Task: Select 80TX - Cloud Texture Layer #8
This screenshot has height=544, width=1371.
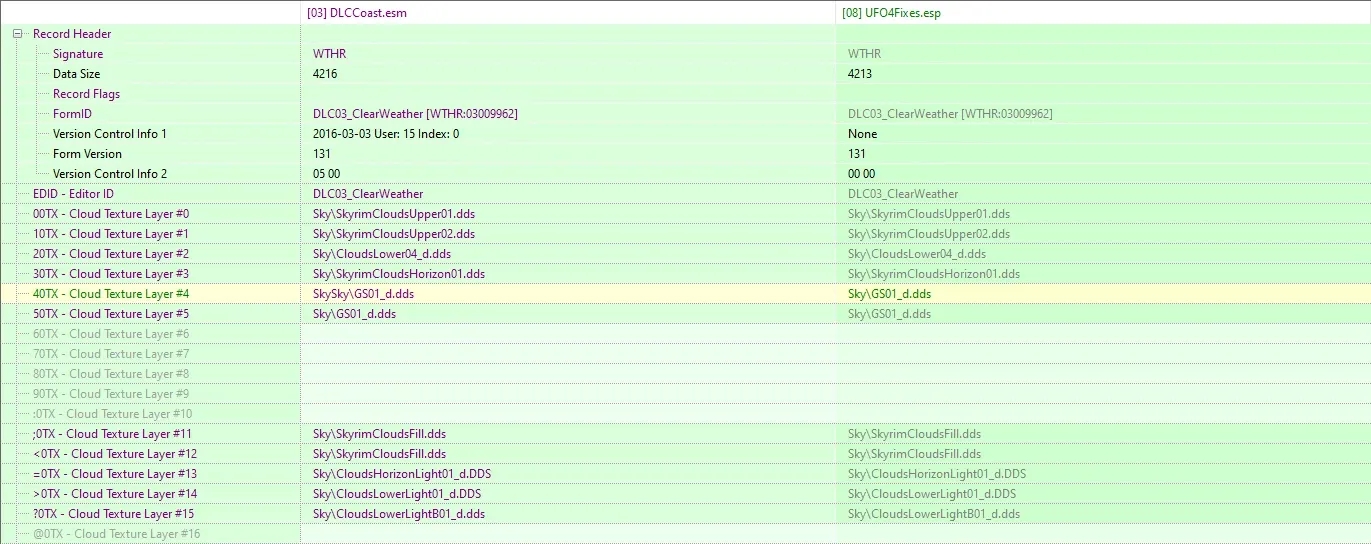Action: coord(111,374)
